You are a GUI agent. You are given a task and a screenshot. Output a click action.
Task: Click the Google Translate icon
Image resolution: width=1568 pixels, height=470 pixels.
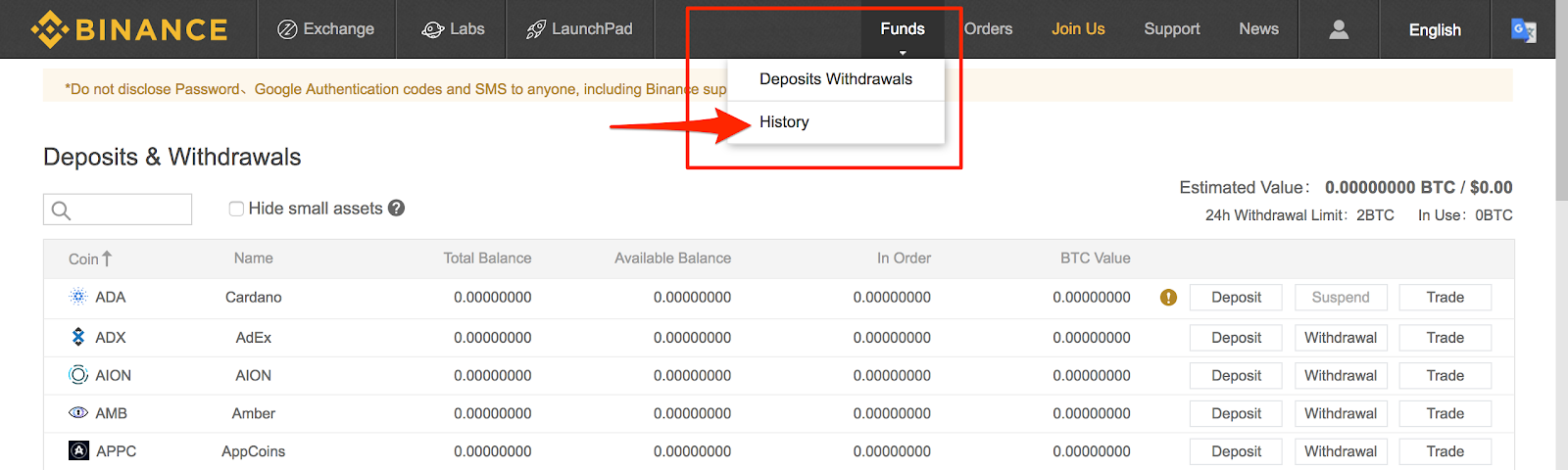click(1524, 30)
